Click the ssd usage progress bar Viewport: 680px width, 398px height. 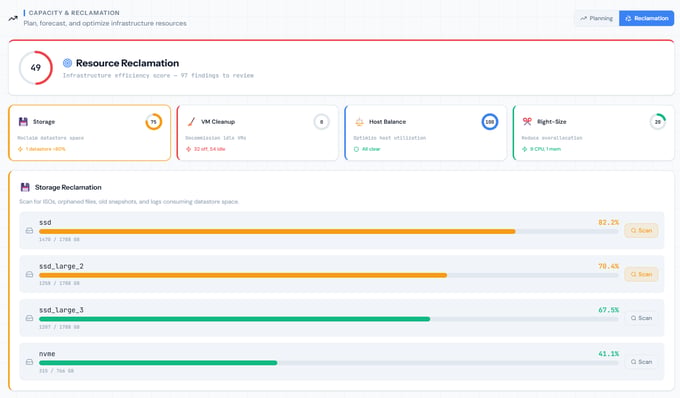tap(329, 232)
